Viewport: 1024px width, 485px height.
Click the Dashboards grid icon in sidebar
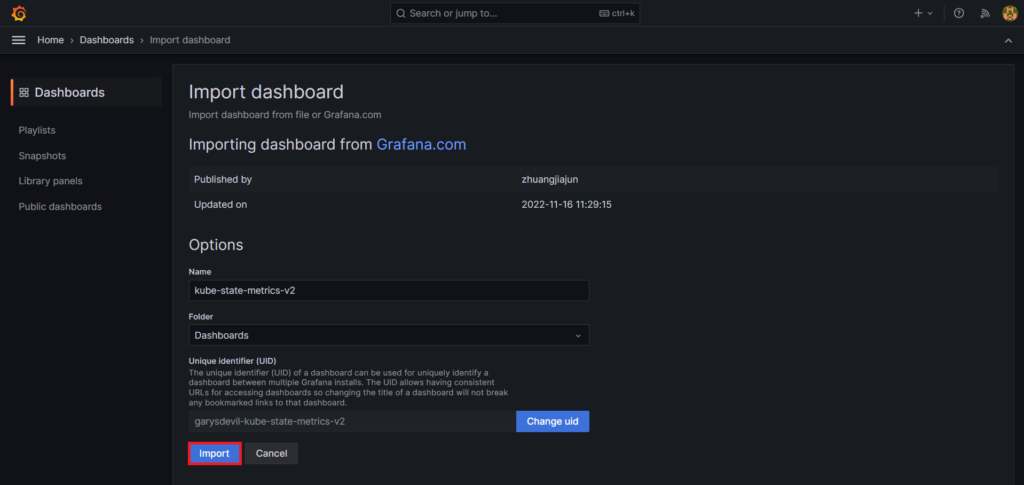click(24, 93)
